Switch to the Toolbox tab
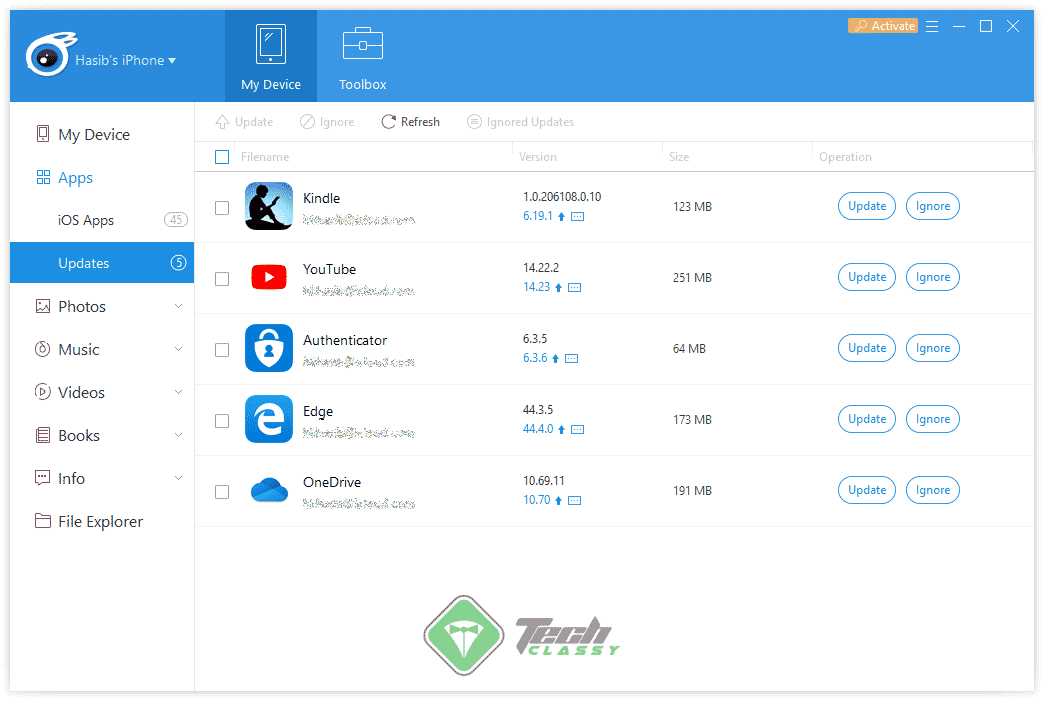 [362, 56]
